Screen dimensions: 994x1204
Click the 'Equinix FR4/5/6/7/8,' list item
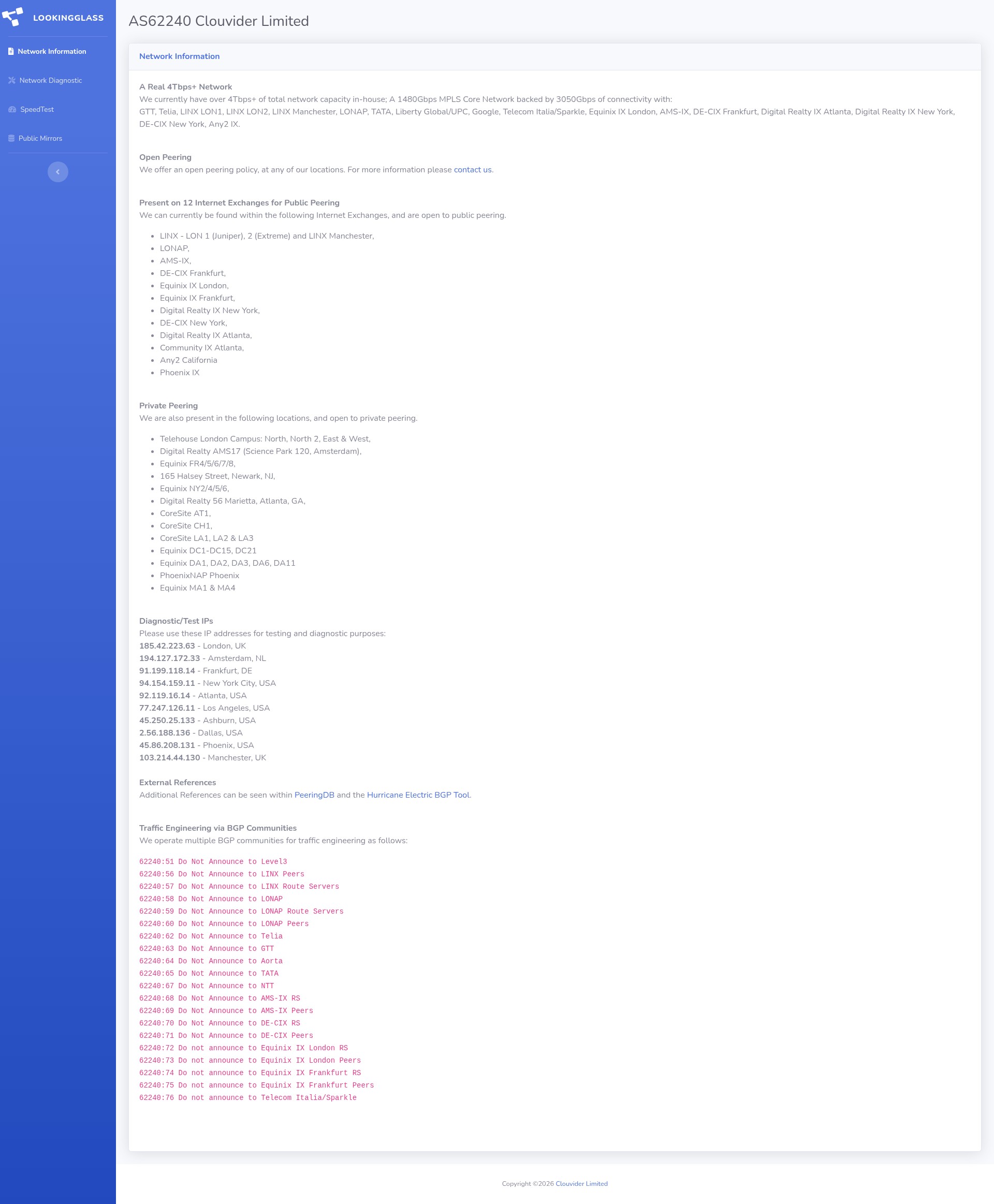(198, 464)
